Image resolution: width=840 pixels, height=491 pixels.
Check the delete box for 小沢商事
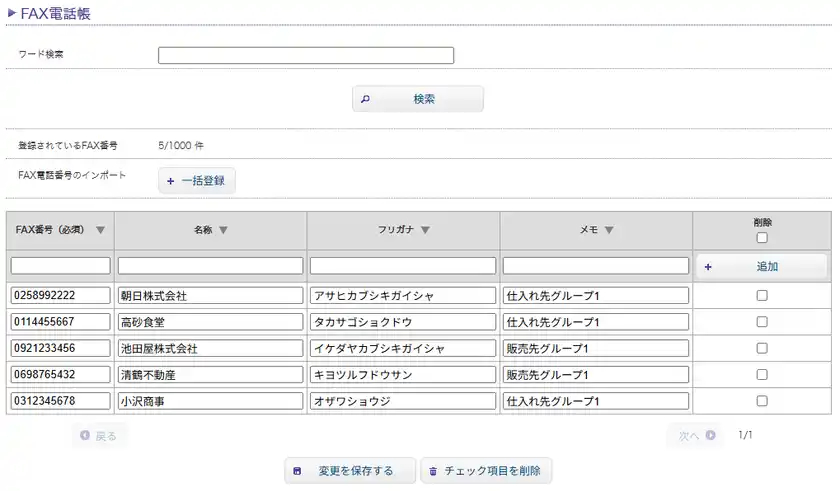[x=762, y=401]
